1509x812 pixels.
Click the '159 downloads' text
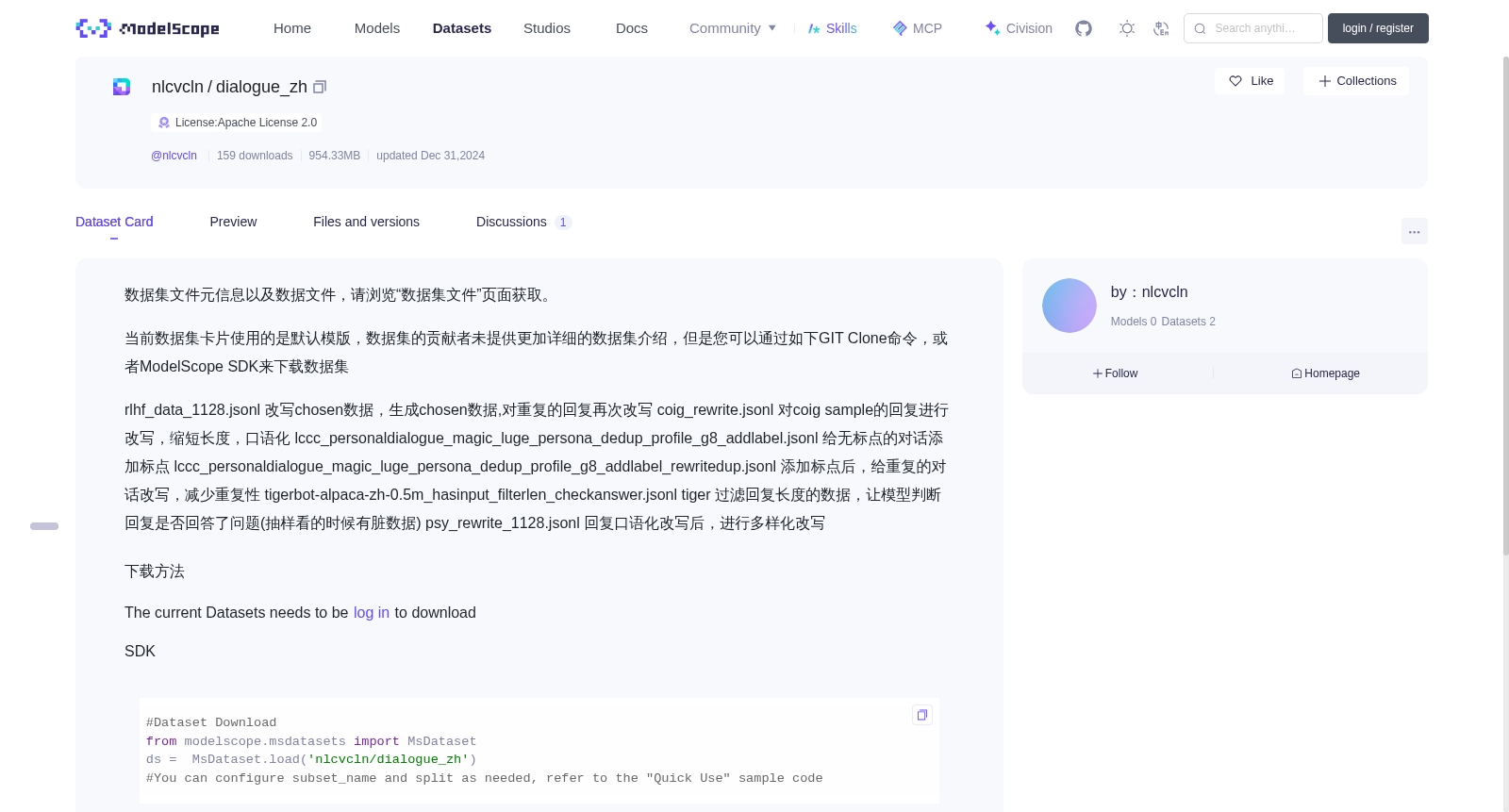point(255,156)
